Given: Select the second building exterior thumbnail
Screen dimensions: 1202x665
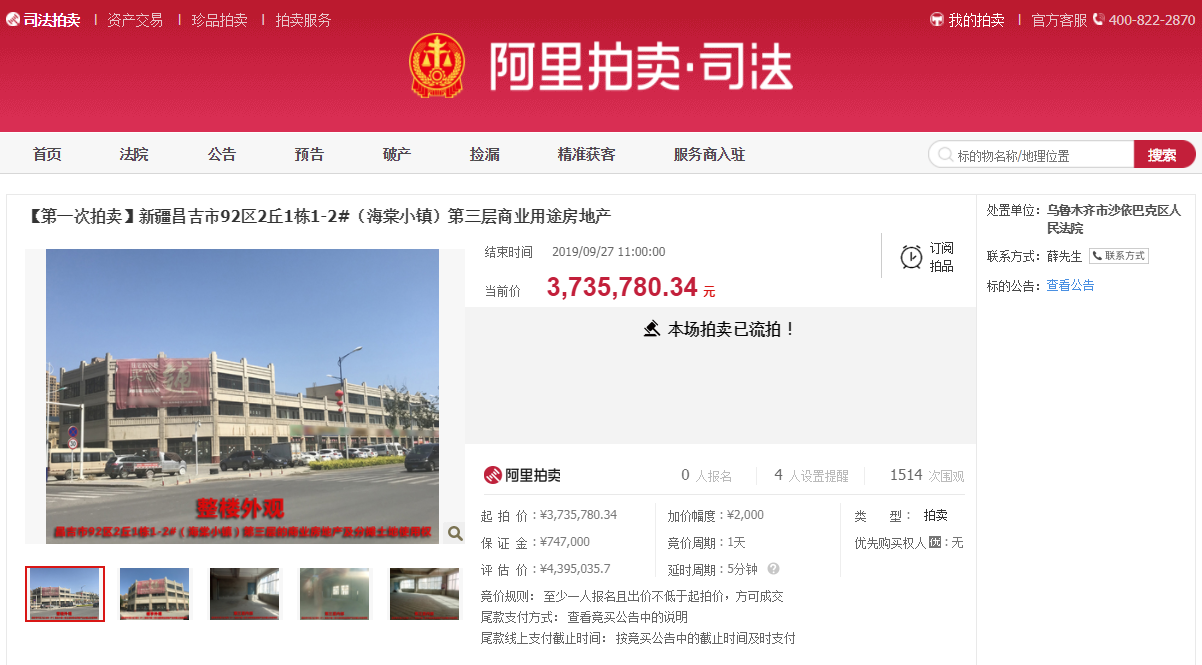Looking at the screenshot, I should pos(154,594).
